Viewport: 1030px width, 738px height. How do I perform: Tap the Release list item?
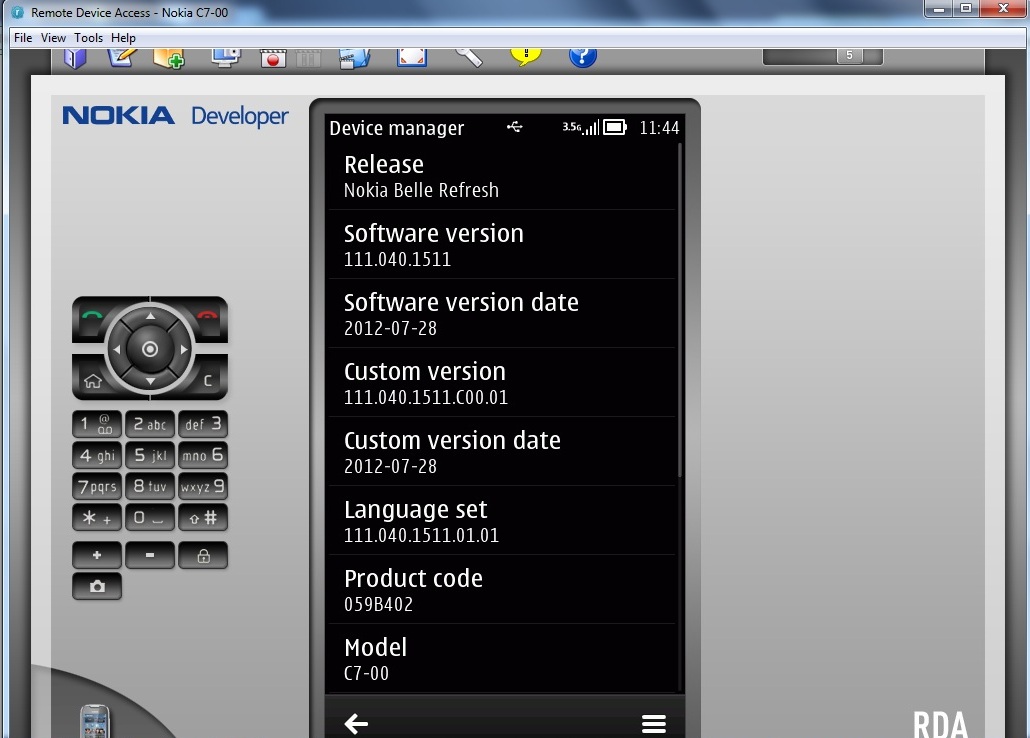point(502,176)
